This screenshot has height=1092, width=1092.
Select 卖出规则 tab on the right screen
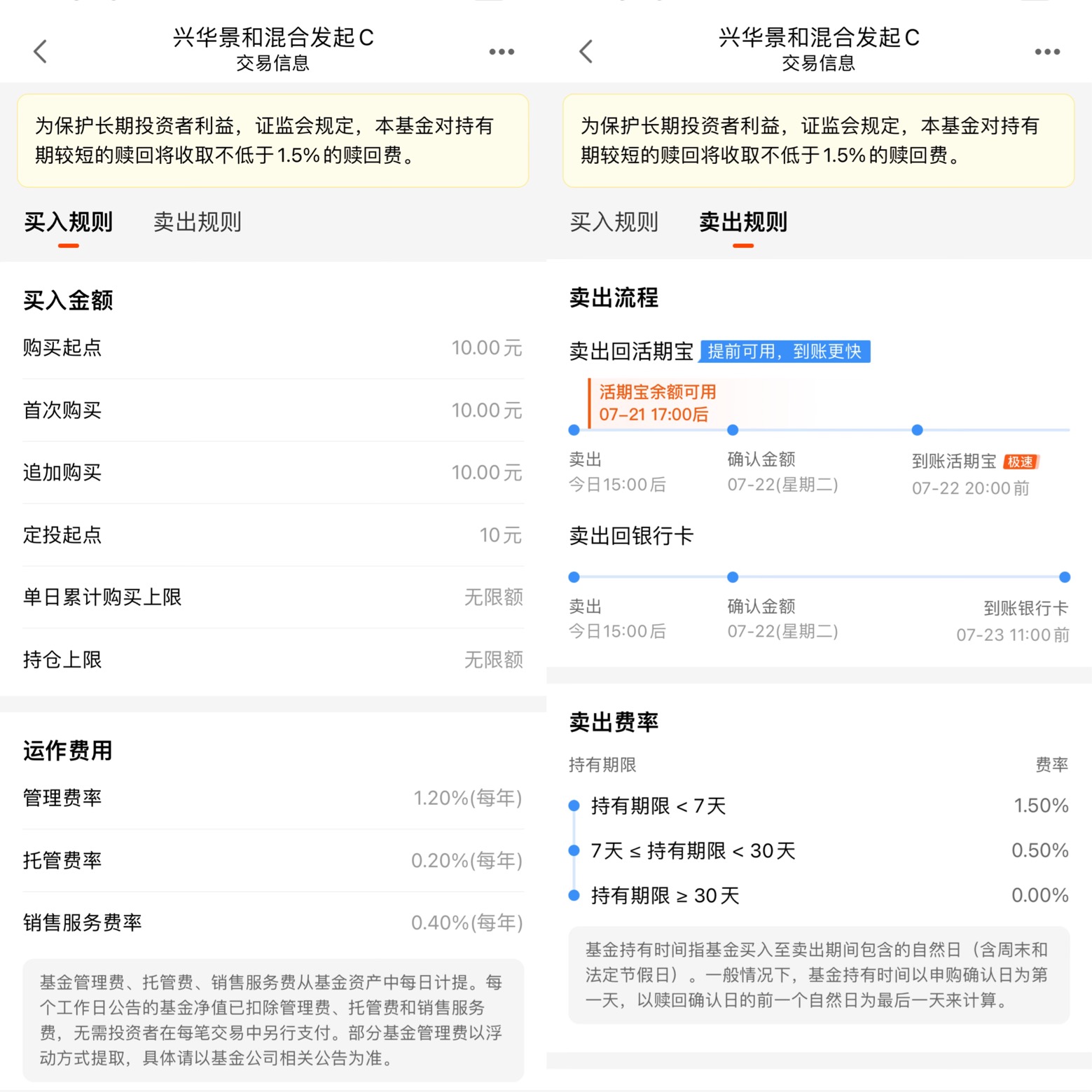tap(743, 223)
